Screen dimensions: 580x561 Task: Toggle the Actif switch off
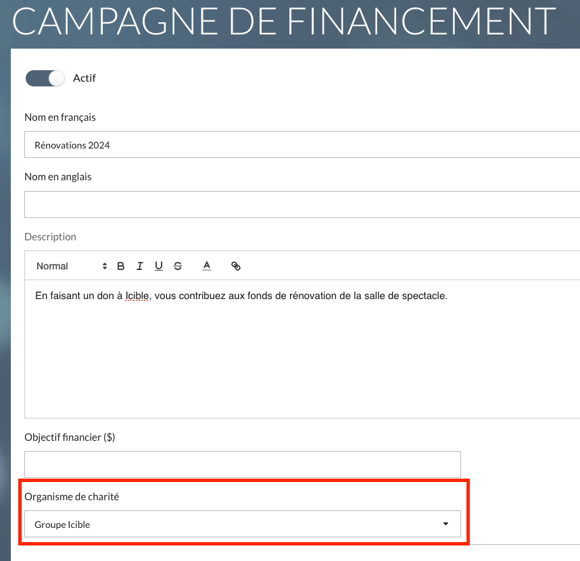(45, 78)
